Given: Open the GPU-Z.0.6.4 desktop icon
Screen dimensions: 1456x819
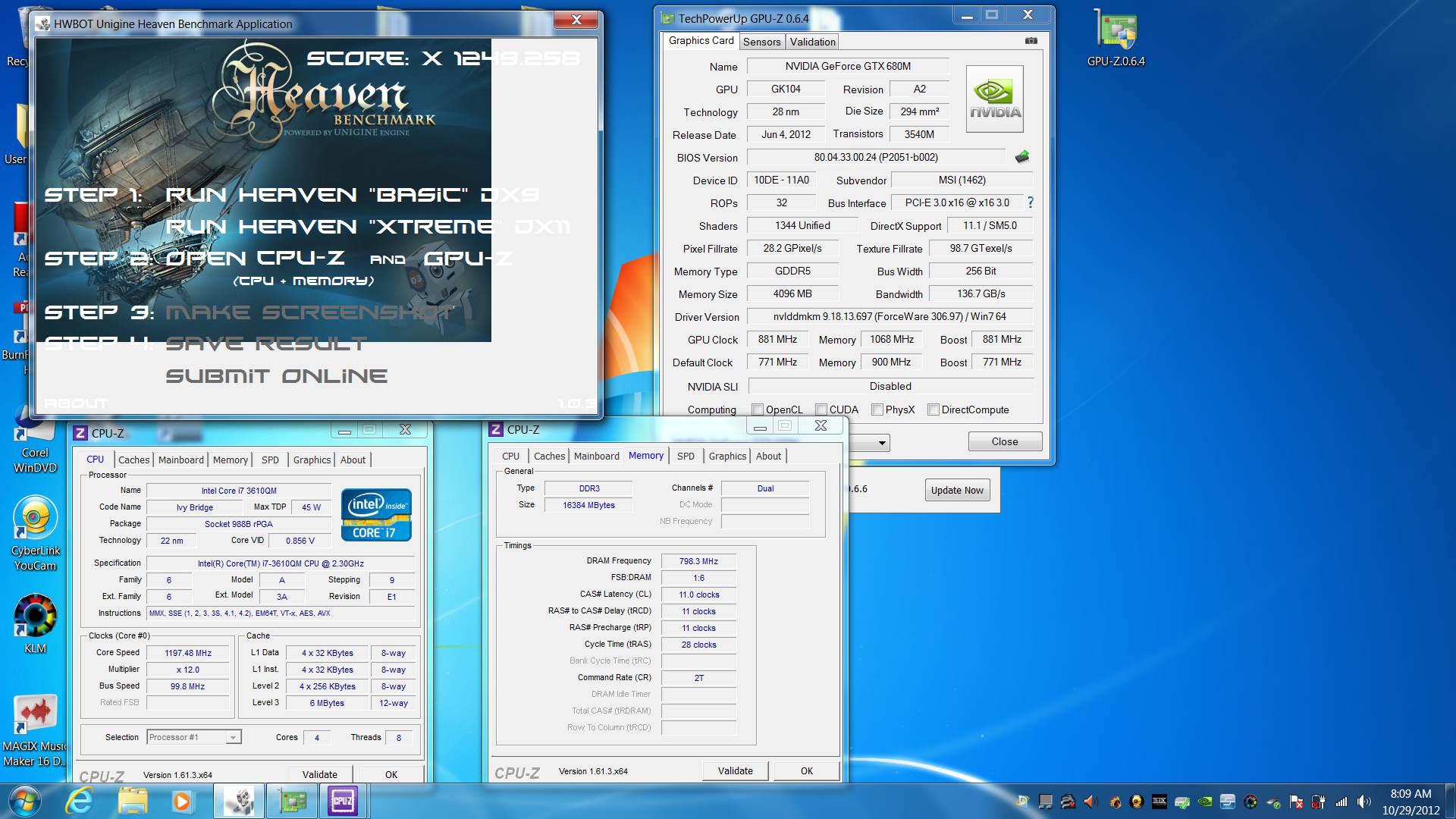Looking at the screenshot, I should tap(1116, 38).
